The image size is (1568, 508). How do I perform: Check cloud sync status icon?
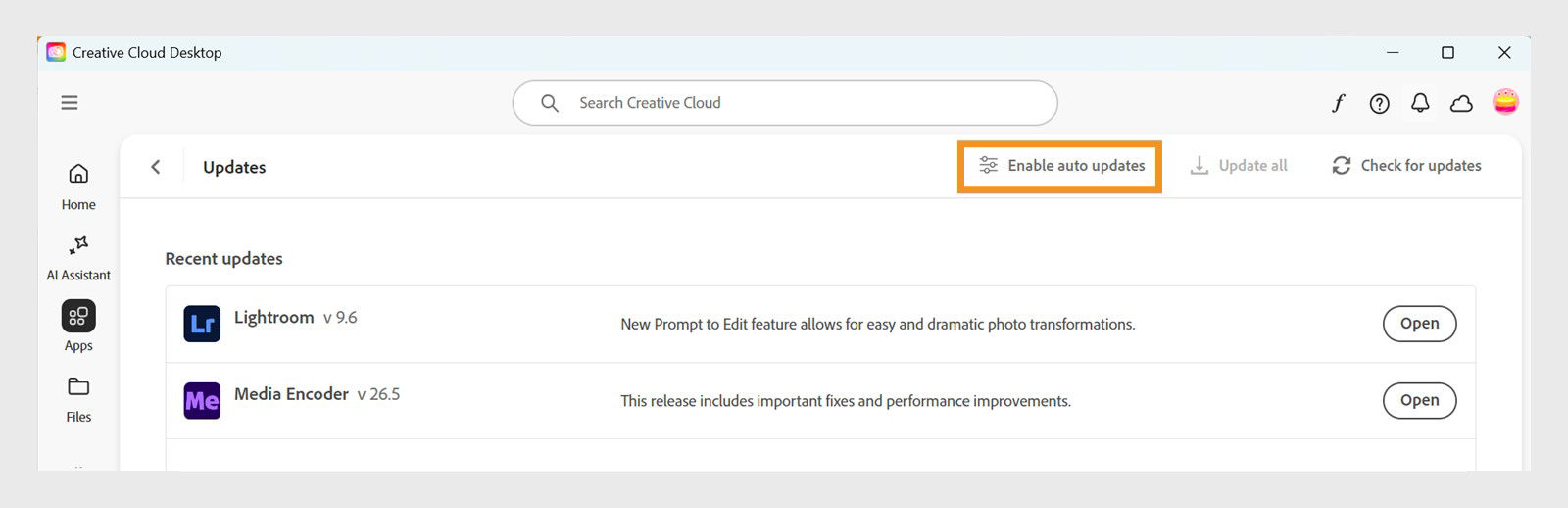(x=1461, y=103)
